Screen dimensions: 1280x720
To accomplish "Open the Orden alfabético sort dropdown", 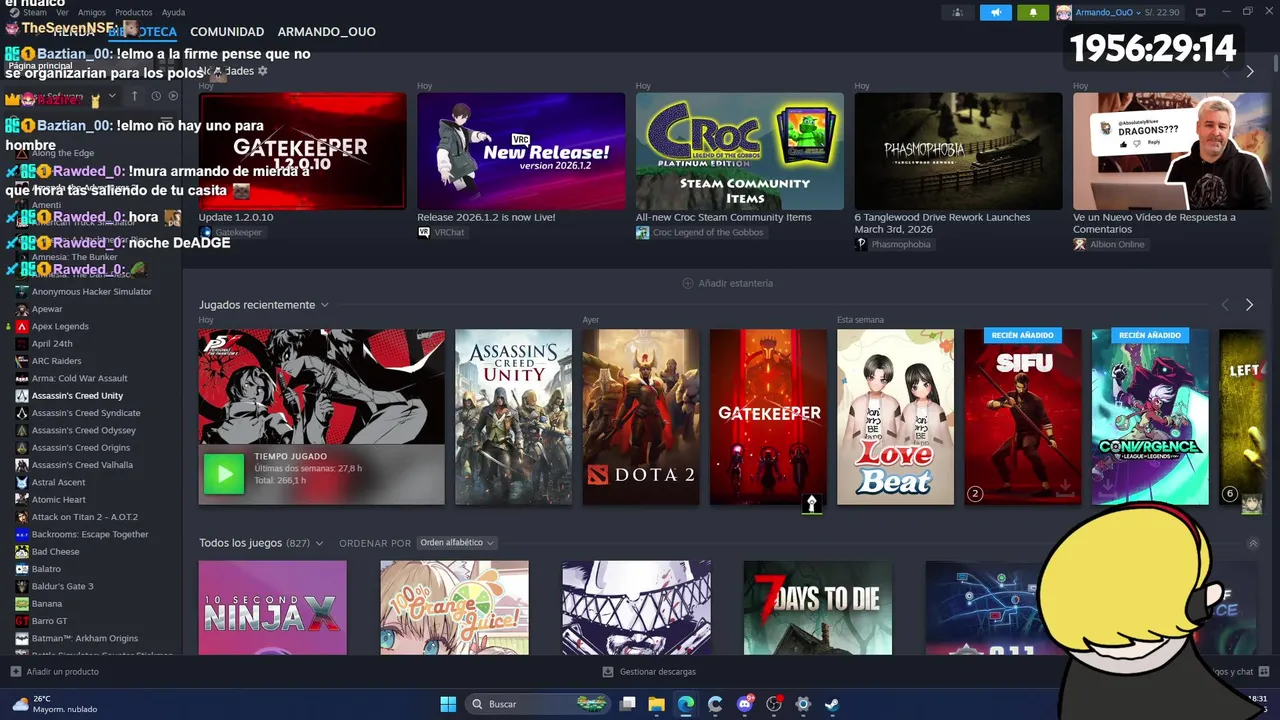I will (456, 543).
